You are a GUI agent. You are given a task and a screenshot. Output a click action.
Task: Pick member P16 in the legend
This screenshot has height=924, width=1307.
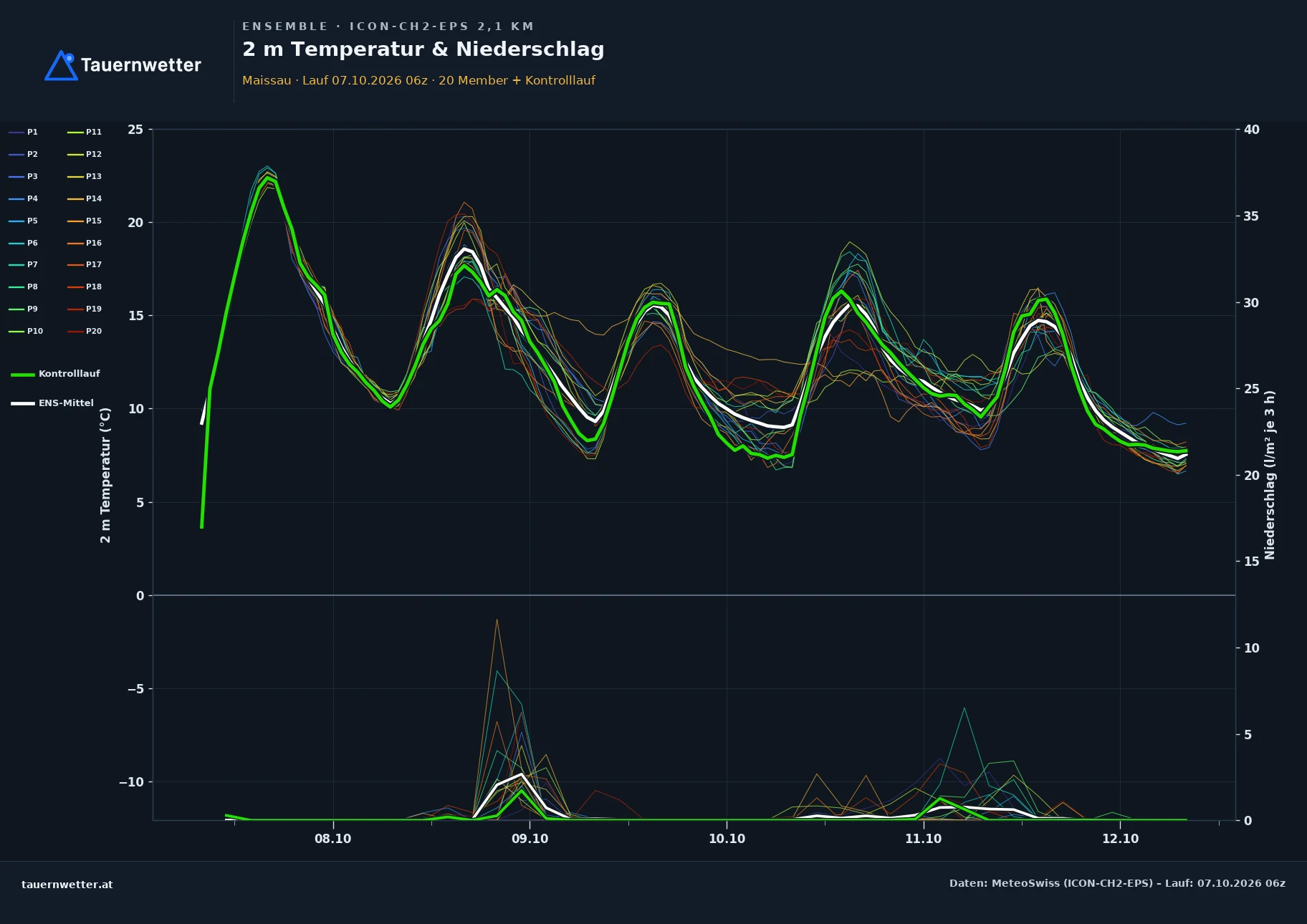[x=85, y=243]
